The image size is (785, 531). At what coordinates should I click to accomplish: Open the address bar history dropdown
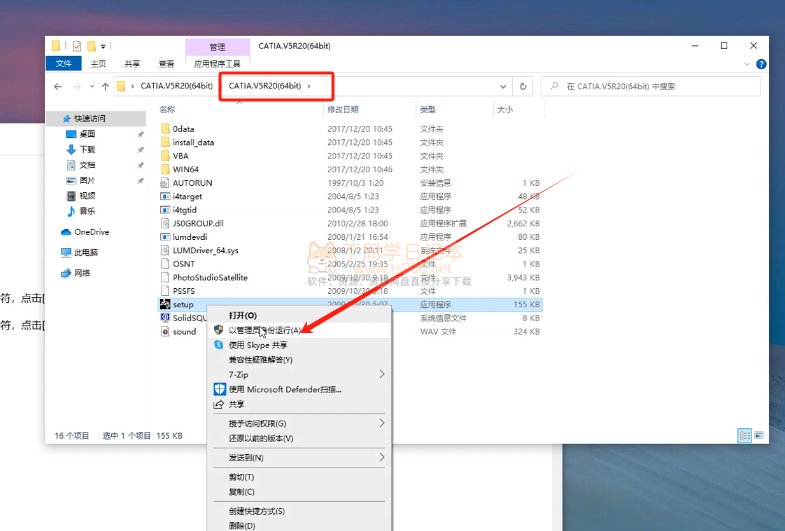(506, 87)
